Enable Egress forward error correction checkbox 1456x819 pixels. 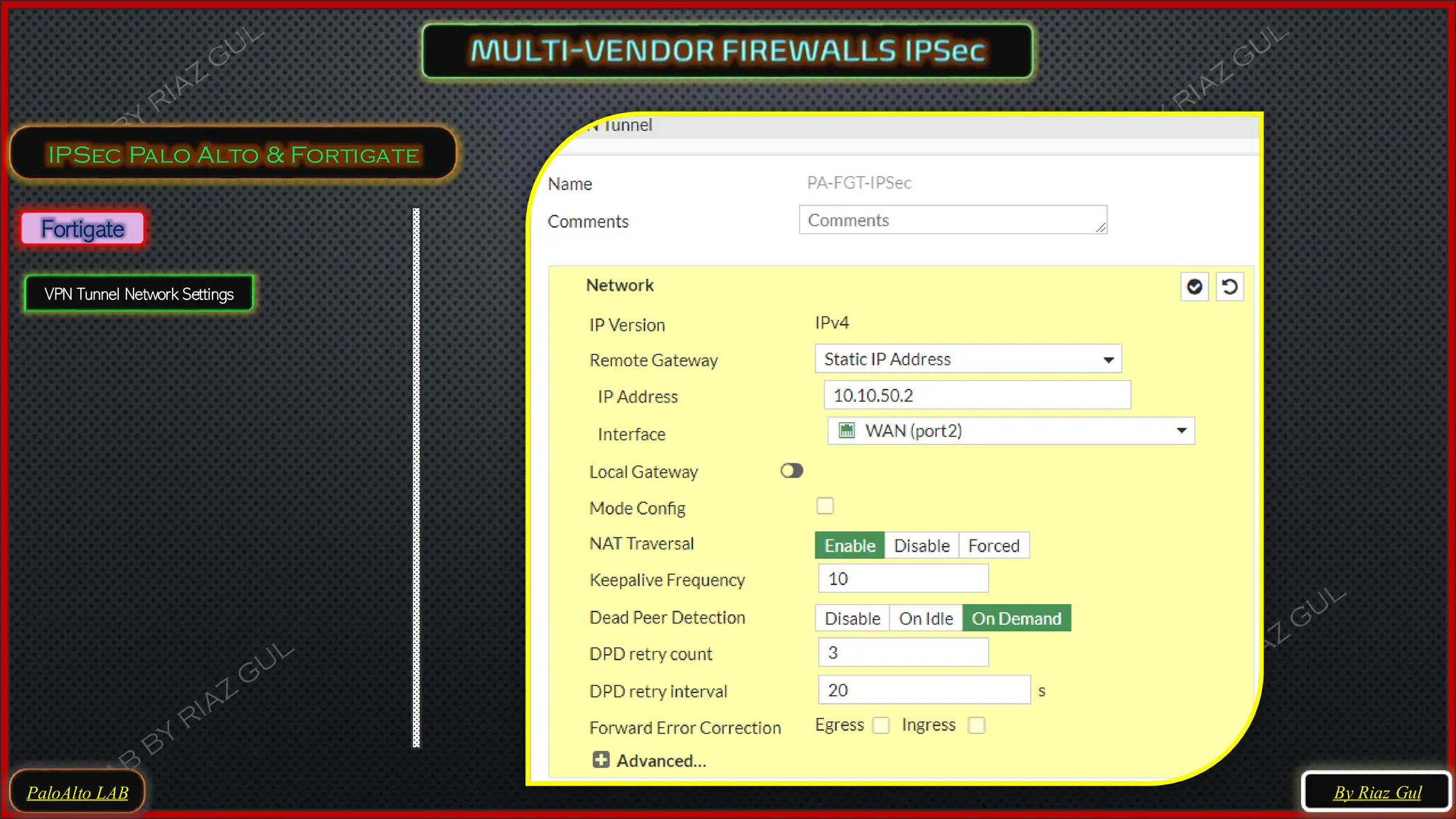coord(881,725)
